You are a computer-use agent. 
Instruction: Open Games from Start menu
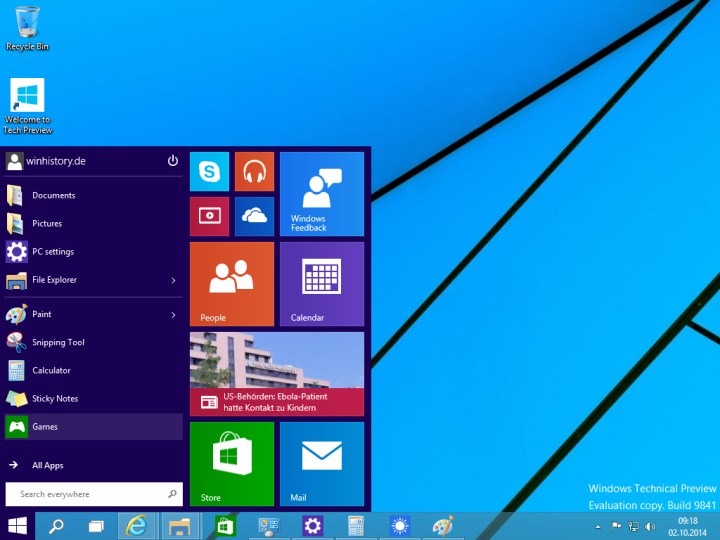point(94,427)
